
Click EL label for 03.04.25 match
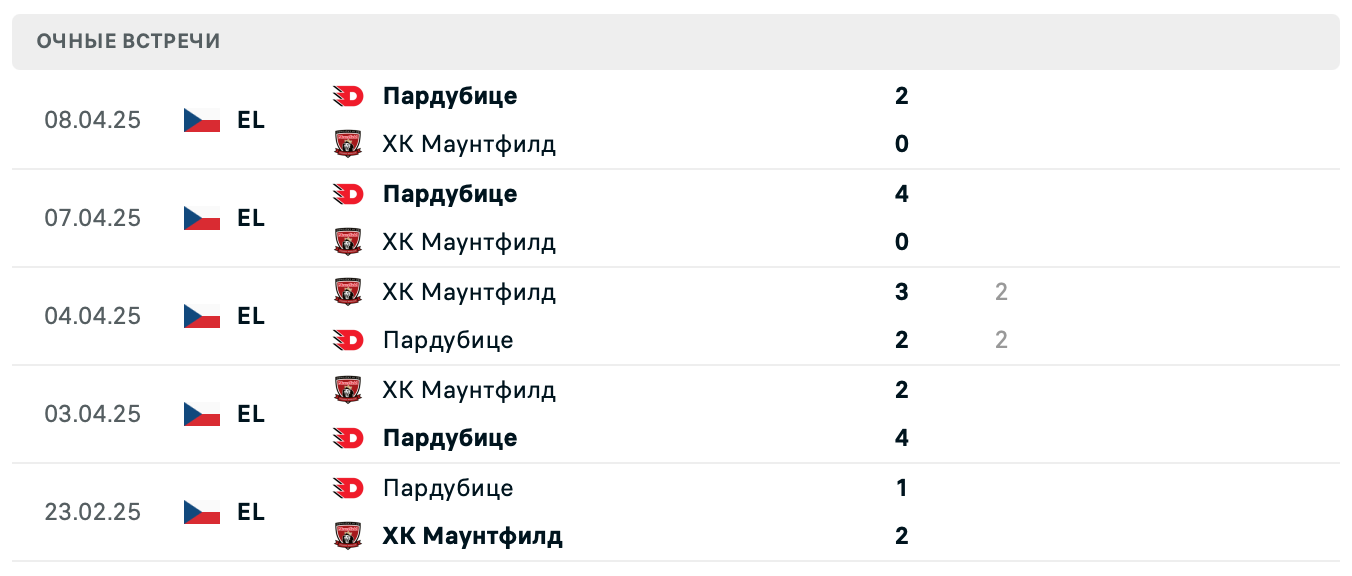click(251, 414)
